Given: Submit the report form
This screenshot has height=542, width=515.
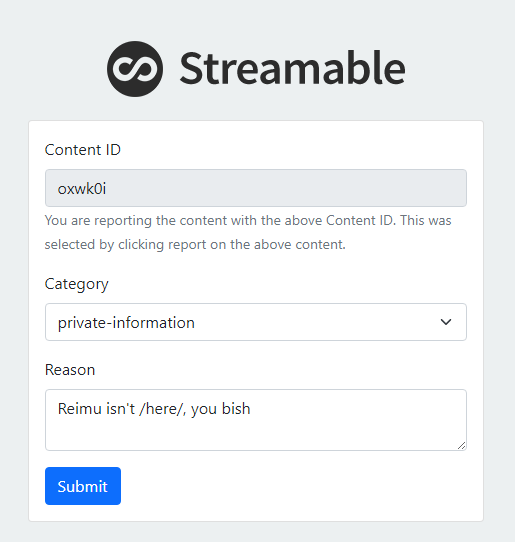Looking at the screenshot, I should tap(83, 486).
